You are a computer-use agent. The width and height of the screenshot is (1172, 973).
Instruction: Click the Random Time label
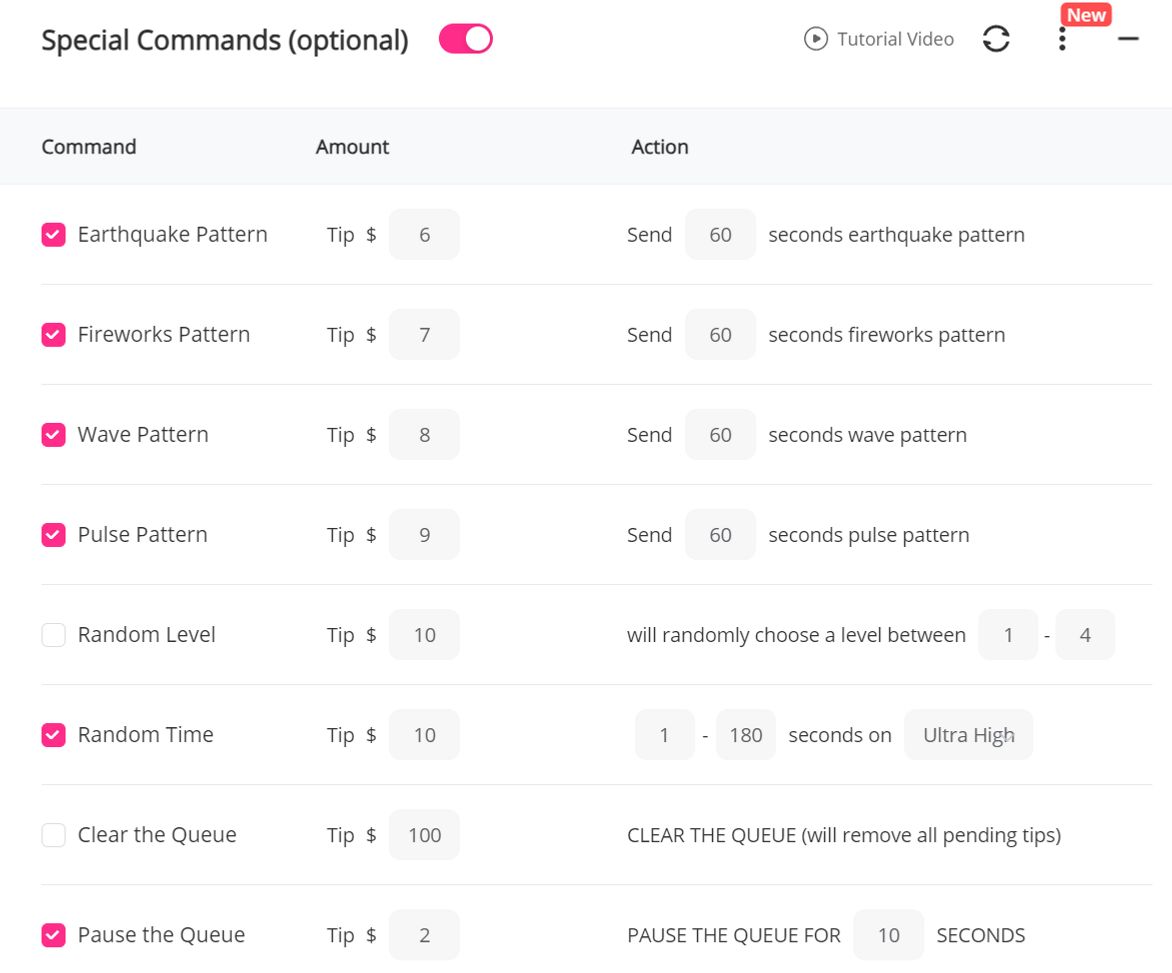click(145, 735)
